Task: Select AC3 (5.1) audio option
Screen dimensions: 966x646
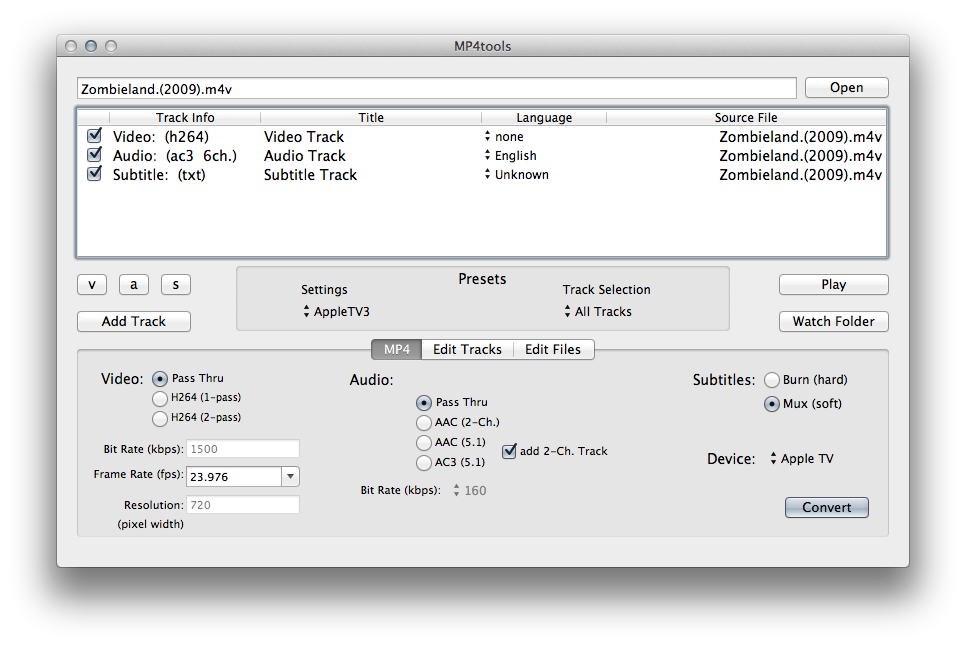Action: coord(424,462)
